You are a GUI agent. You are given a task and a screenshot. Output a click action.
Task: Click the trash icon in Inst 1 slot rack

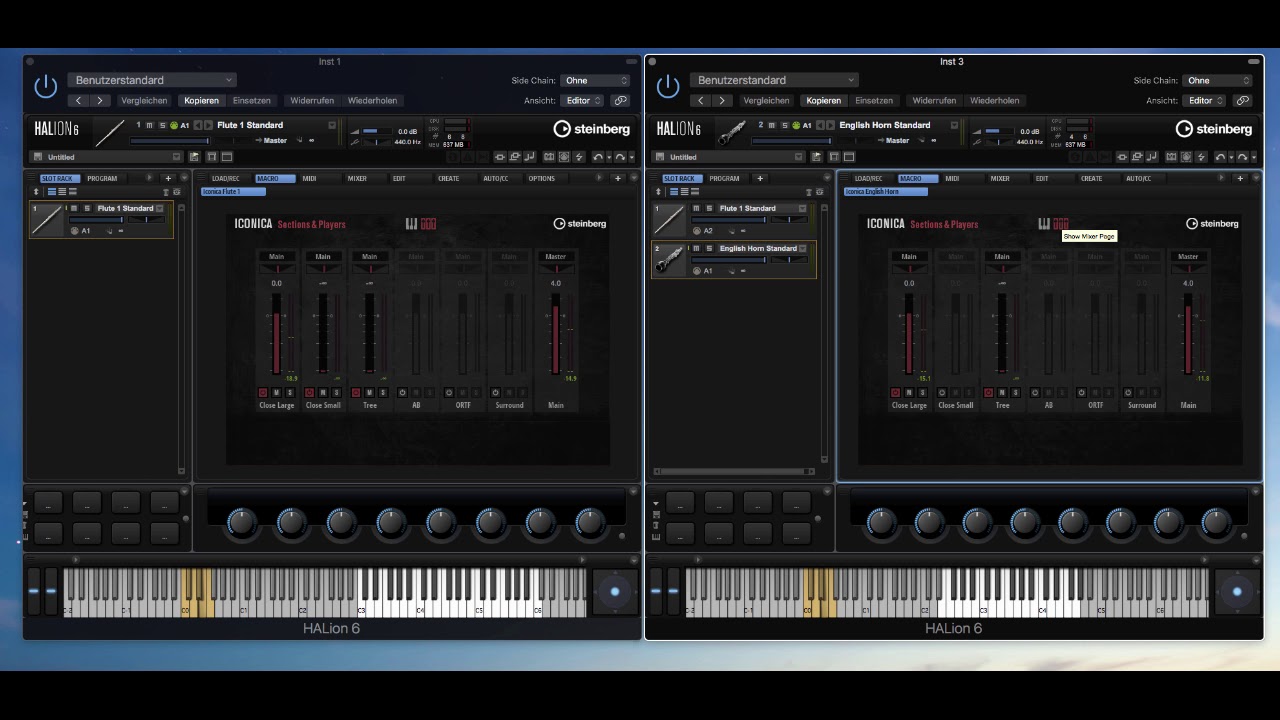tap(166, 192)
